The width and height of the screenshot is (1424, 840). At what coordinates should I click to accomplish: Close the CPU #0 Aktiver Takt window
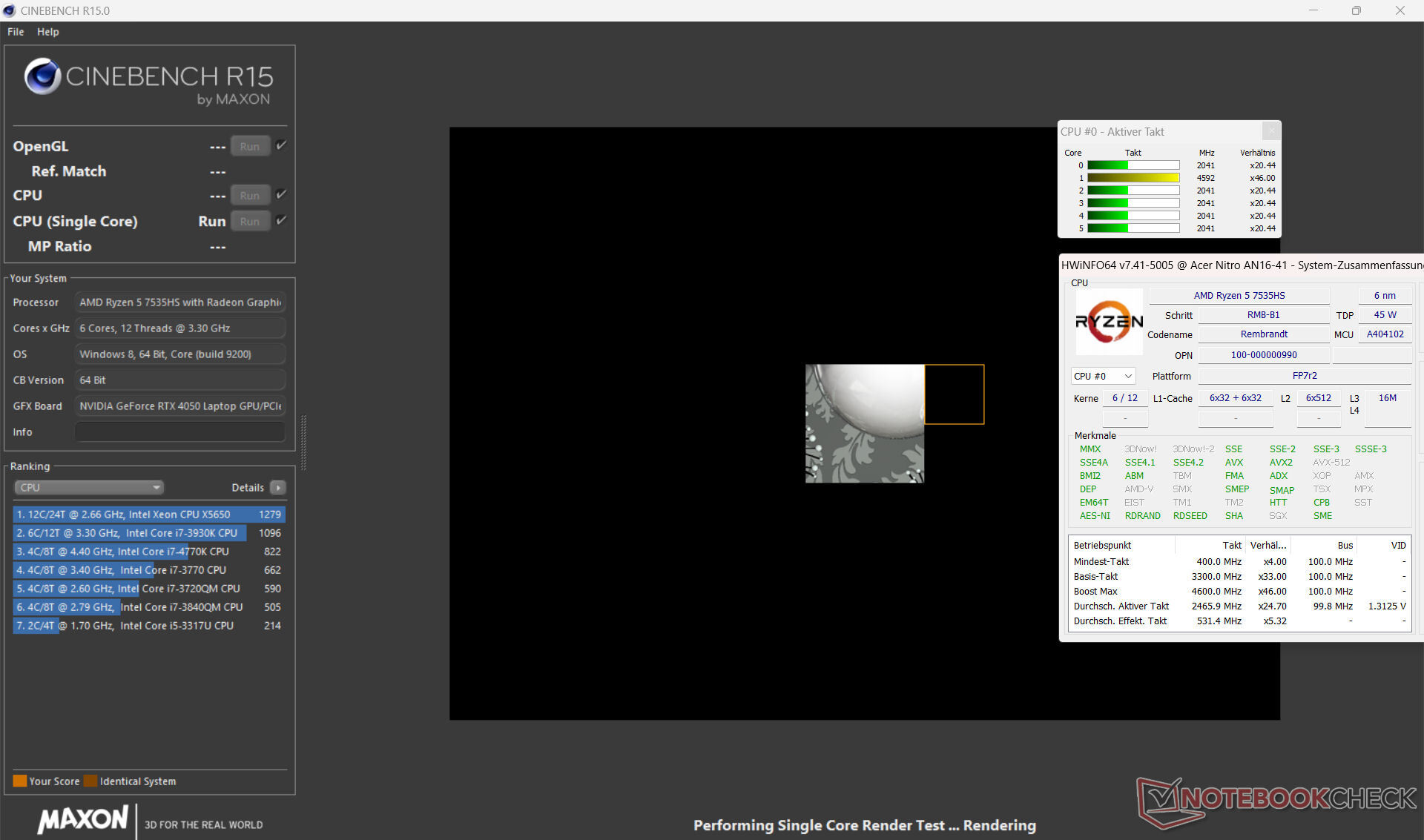1270,131
